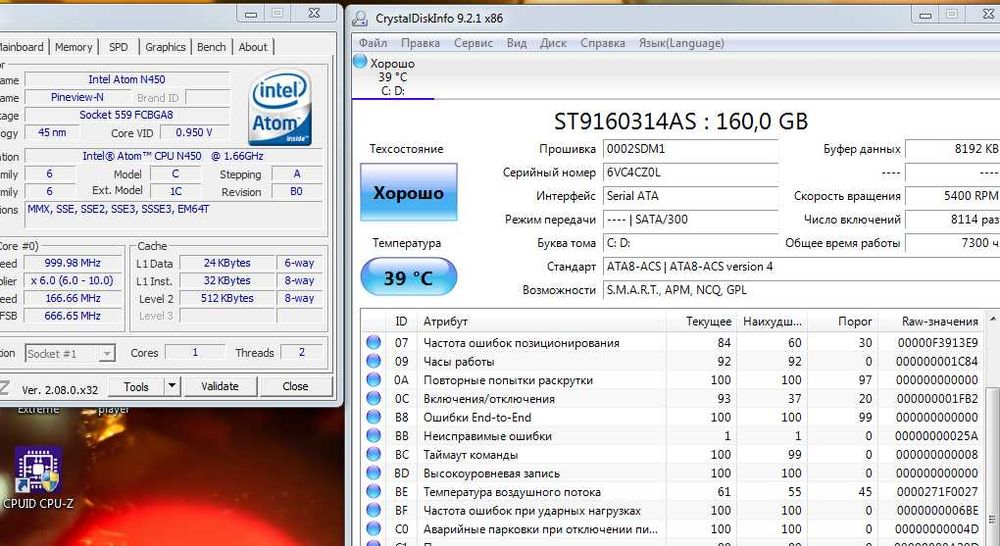Expand the Tools dropdown arrow in CPU-Z
This screenshot has height=546, width=1000.
point(172,387)
